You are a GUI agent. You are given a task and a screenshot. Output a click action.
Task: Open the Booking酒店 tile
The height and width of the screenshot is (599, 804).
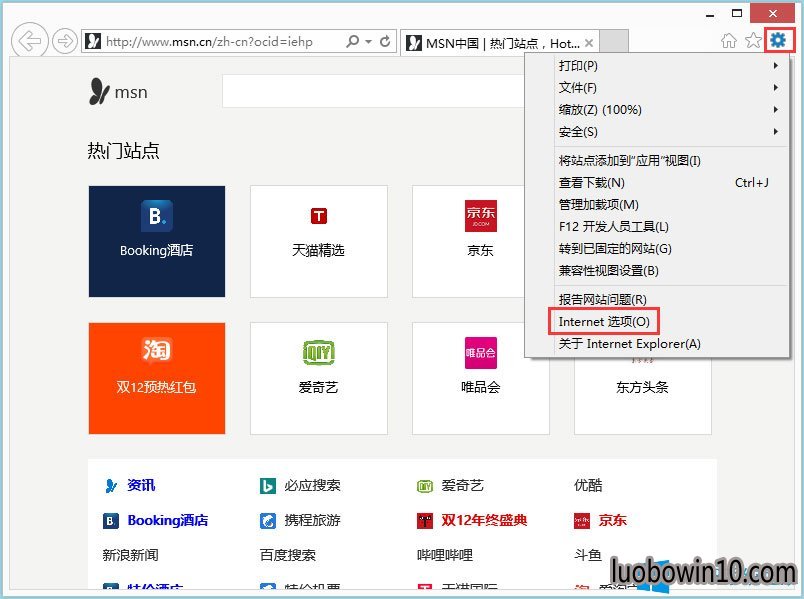pyautogui.click(x=157, y=241)
